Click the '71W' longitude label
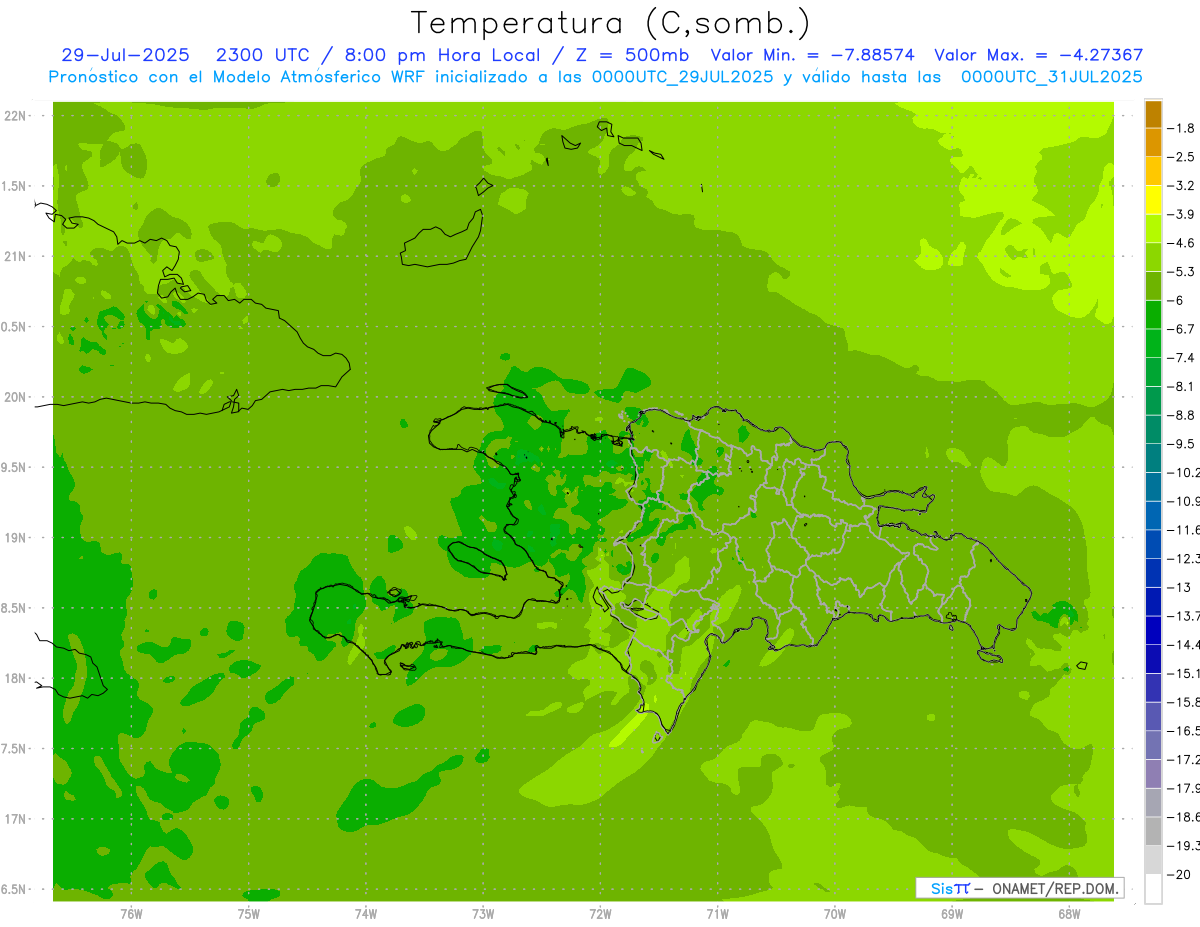The height and width of the screenshot is (927, 1200). click(x=717, y=913)
